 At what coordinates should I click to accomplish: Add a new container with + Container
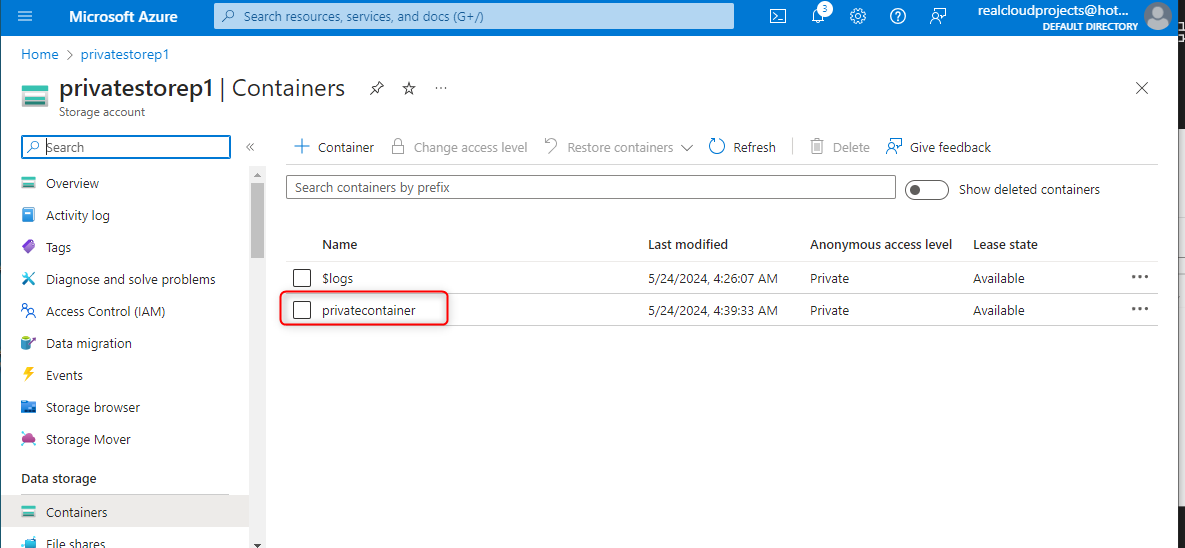pyautogui.click(x=334, y=147)
